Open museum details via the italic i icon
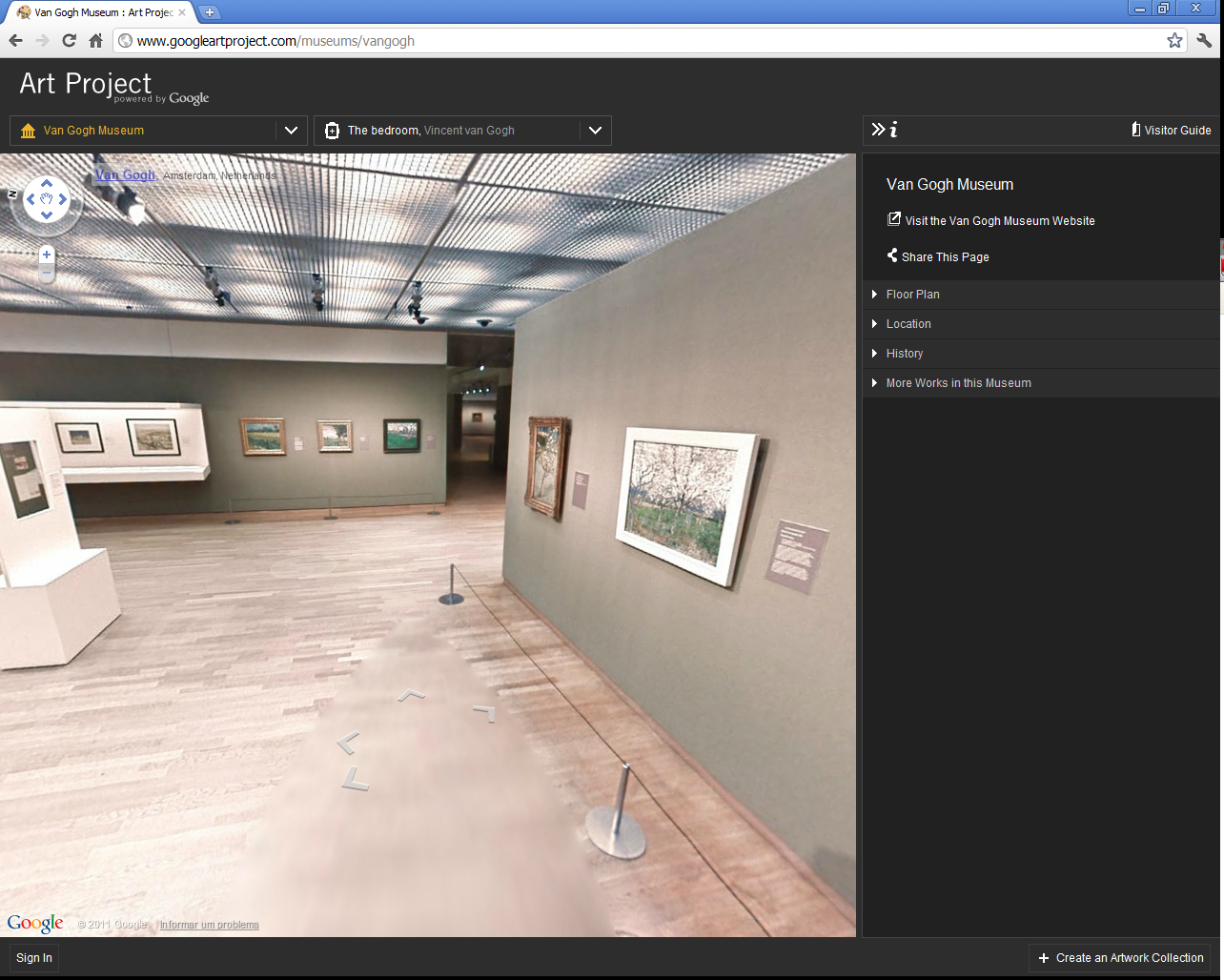 point(893,131)
